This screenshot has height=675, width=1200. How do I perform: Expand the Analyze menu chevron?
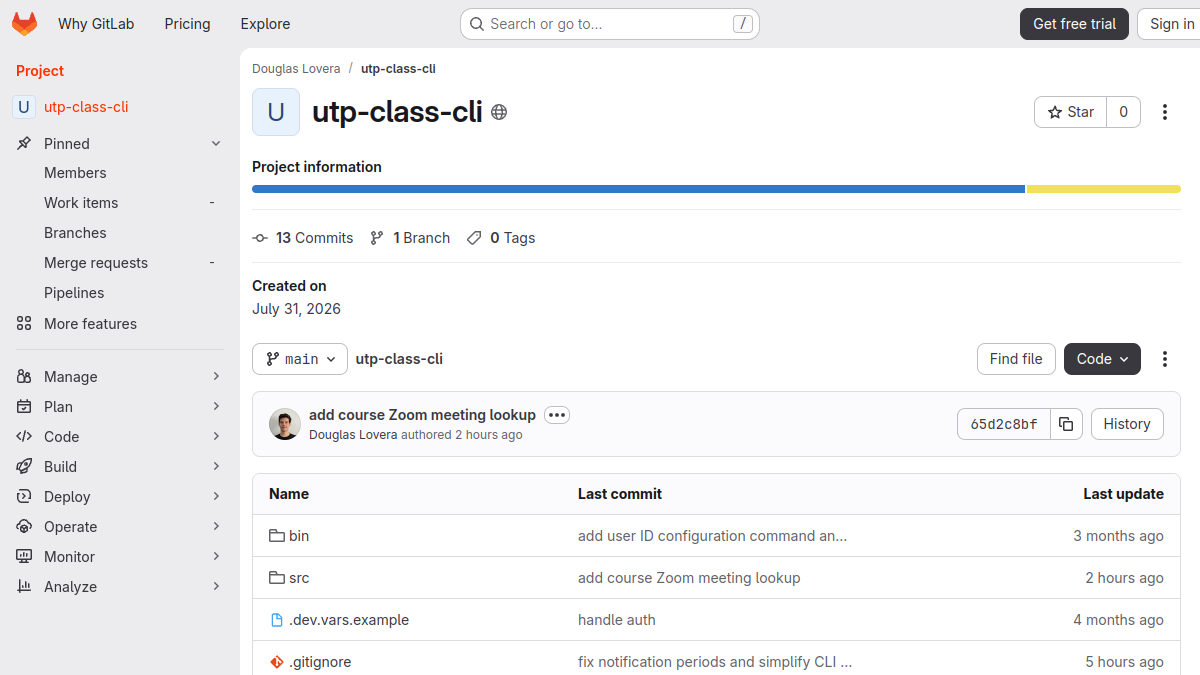point(216,587)
